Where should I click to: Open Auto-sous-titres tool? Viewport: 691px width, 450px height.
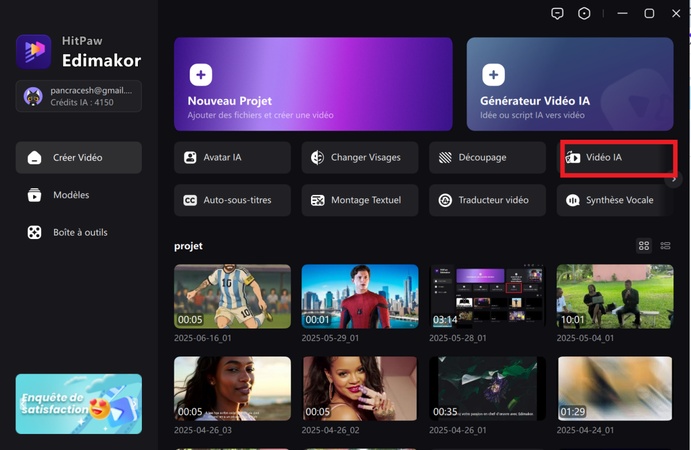(232, 200)
